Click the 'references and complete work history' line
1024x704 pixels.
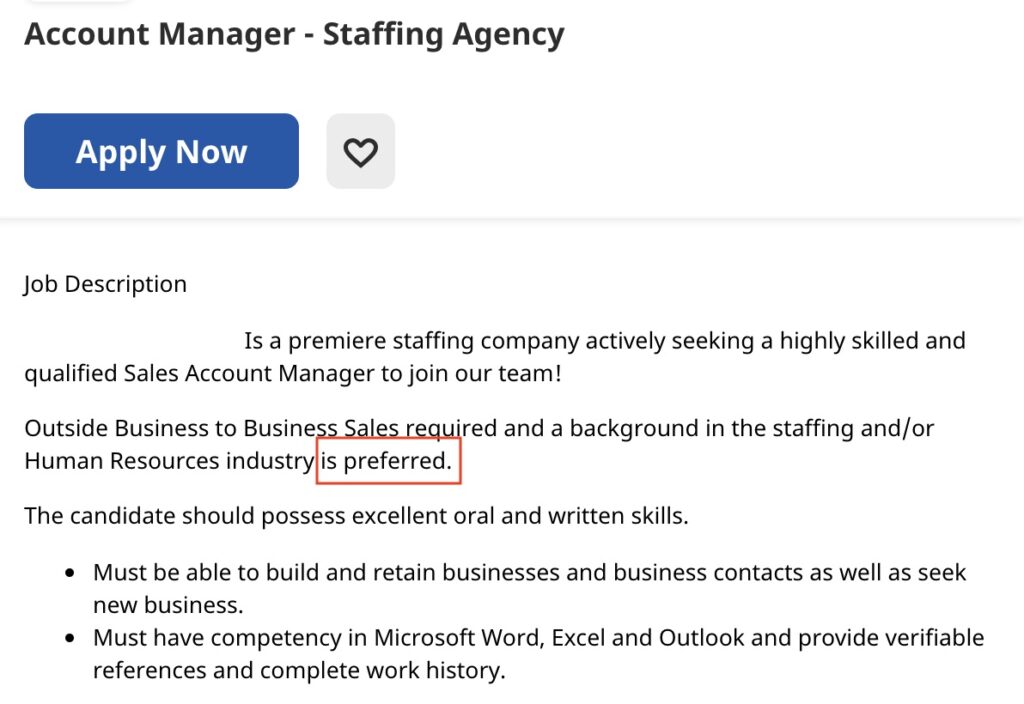click(x=300, y=671)
